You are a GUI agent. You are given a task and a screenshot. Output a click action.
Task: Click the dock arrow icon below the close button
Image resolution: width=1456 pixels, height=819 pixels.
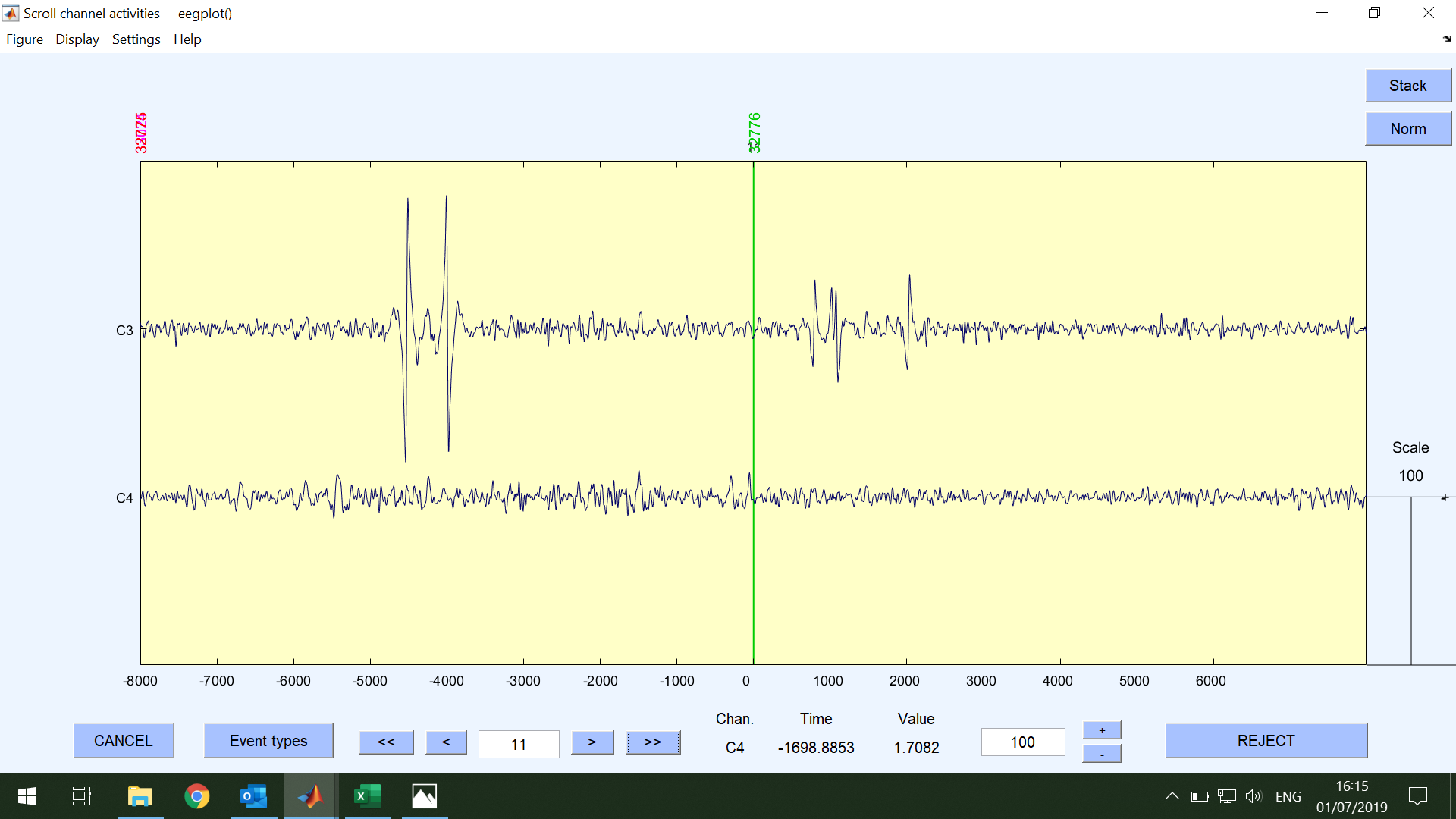(1447, 39)
